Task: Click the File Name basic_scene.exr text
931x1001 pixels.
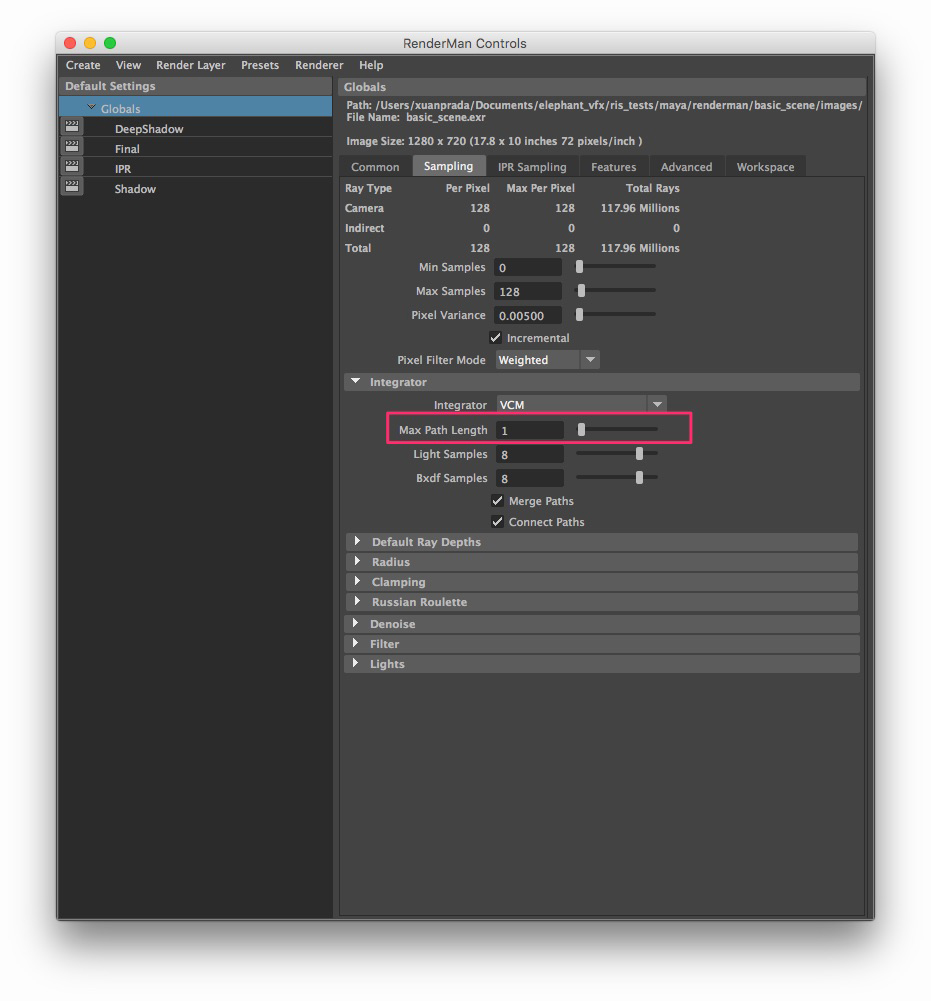Action: click(416, 117)
